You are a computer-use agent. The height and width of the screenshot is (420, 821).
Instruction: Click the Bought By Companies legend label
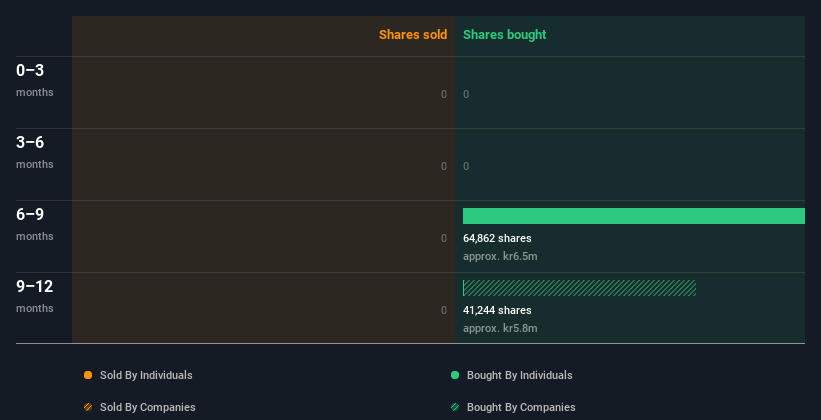(521, 407)
